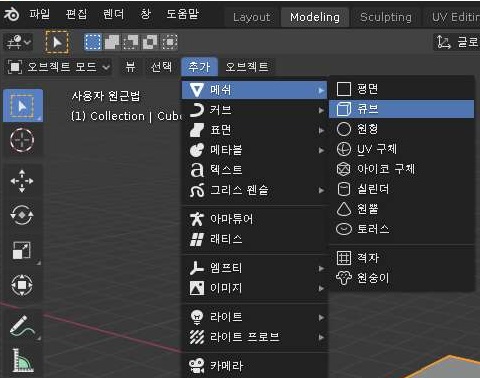Choose the invert selection mode icon

[x=150, y=42]
